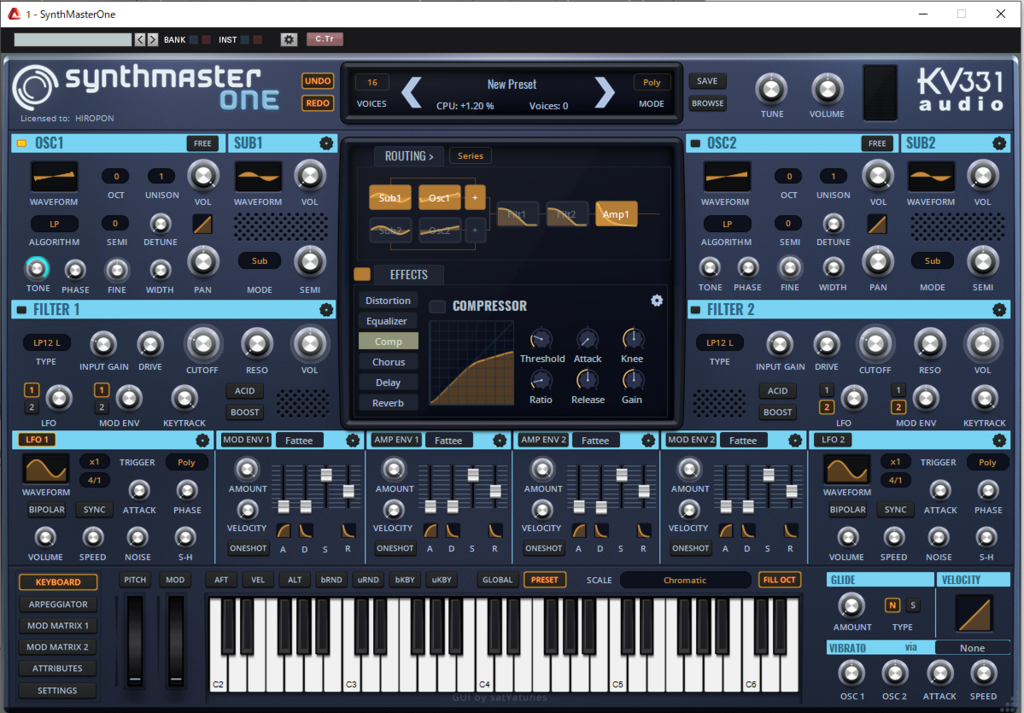
Task: Click the velocity curve display
Action: click(x=974, y=613)
